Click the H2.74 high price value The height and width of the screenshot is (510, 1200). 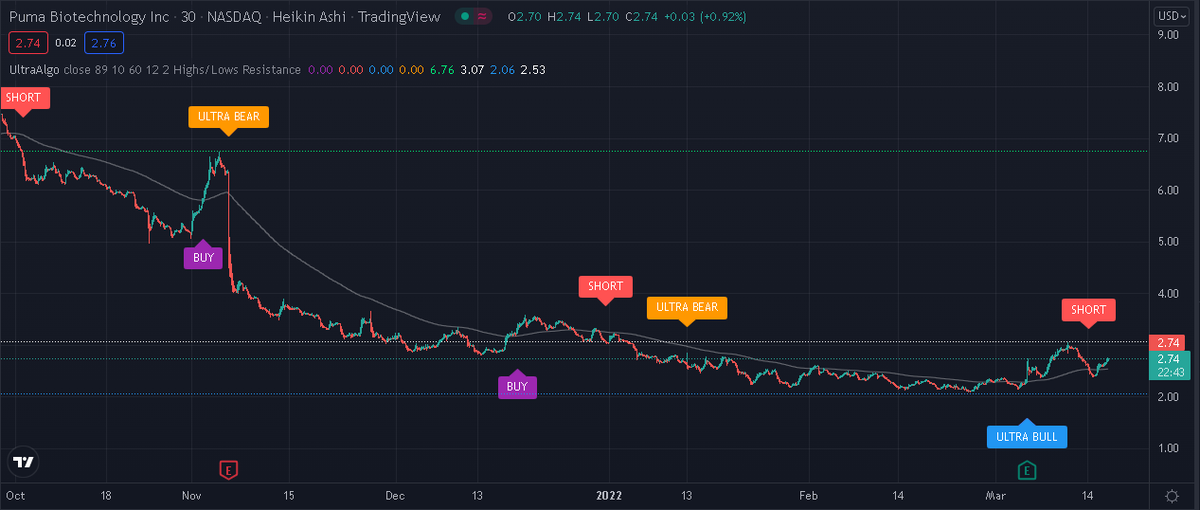tap(562, 18)
